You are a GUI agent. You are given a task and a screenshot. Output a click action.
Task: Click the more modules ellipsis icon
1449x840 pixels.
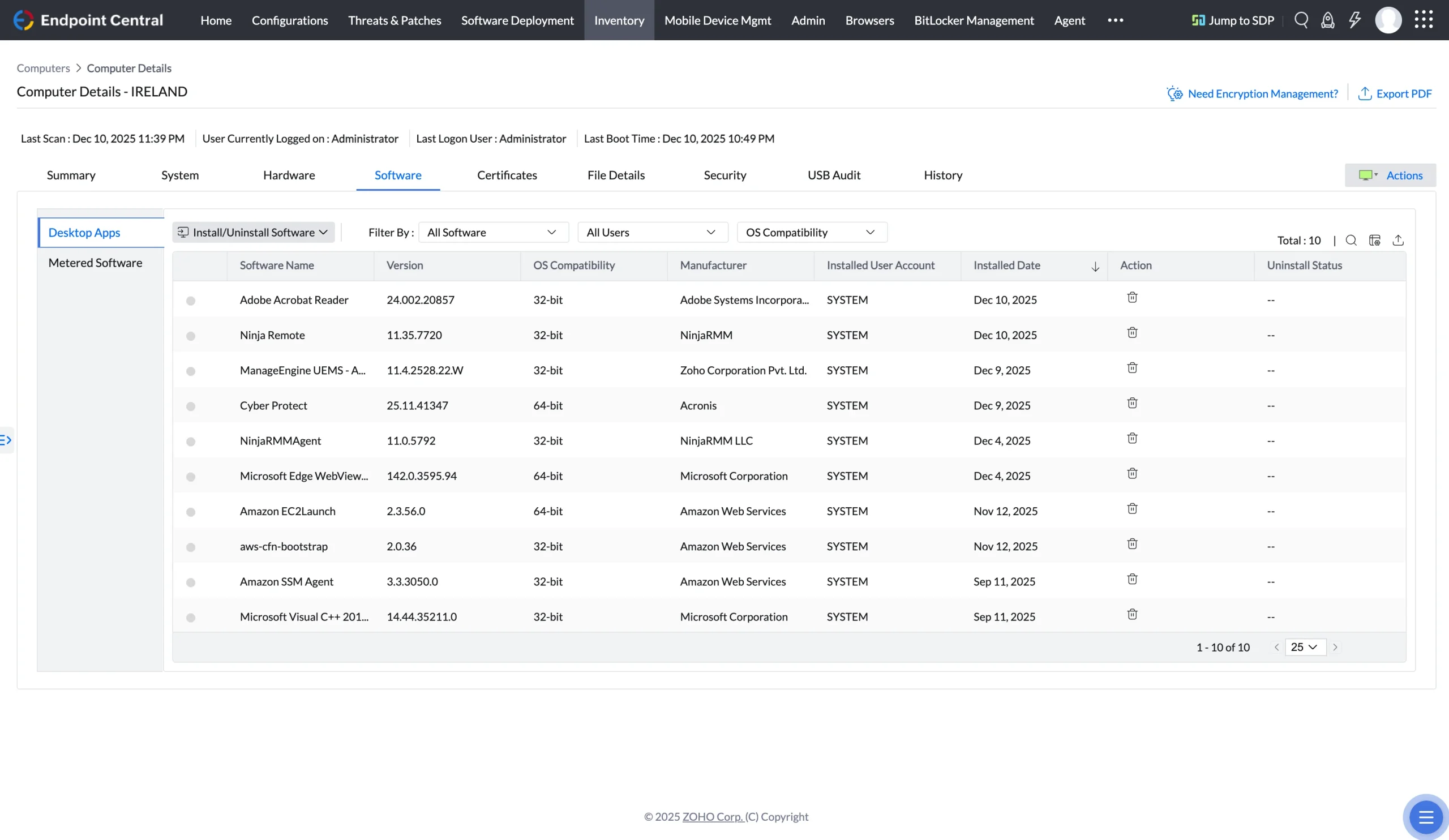[x=1115, y=20]
